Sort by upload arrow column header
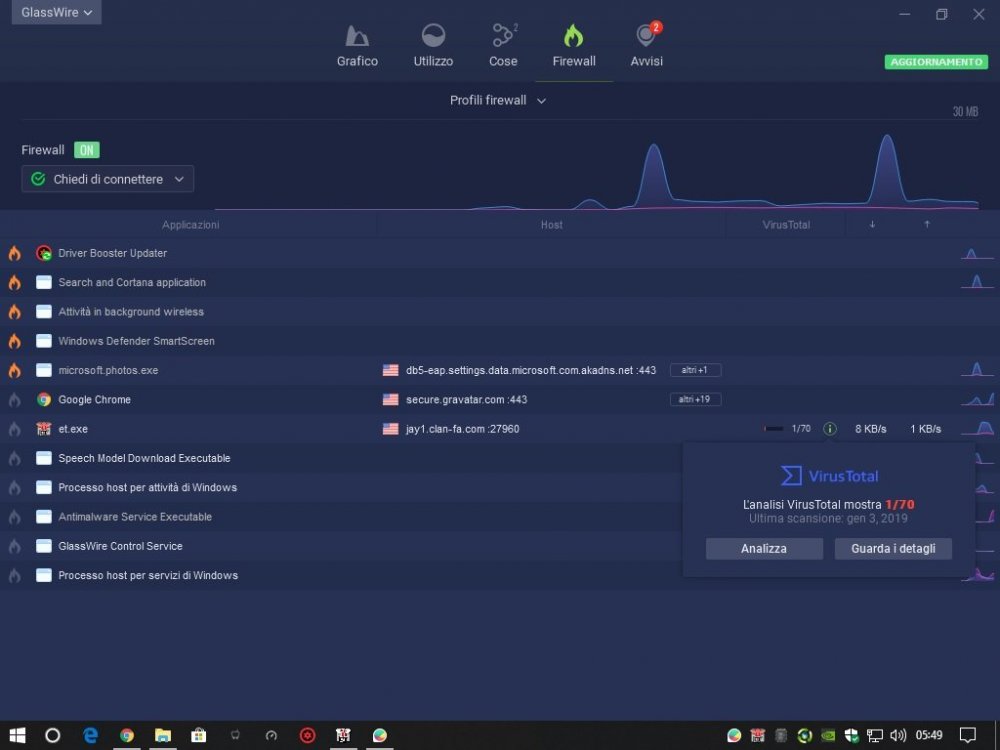The image size is (1000, 750). 927,224
